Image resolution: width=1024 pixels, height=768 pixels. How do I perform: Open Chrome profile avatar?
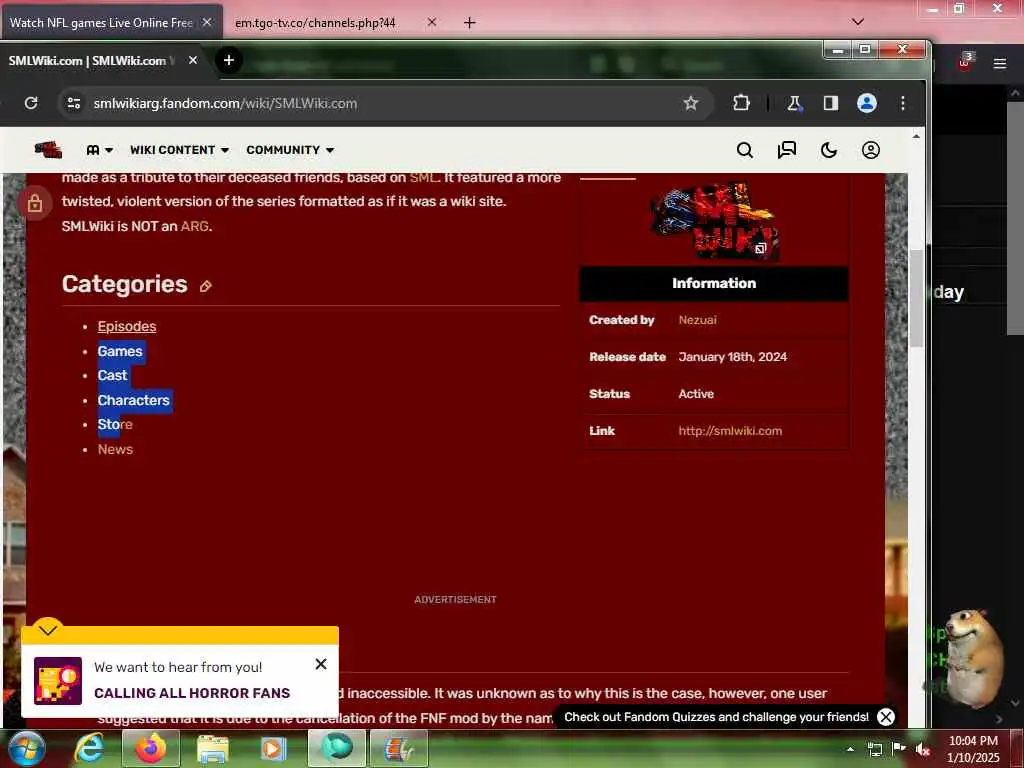tap(867, 103)
